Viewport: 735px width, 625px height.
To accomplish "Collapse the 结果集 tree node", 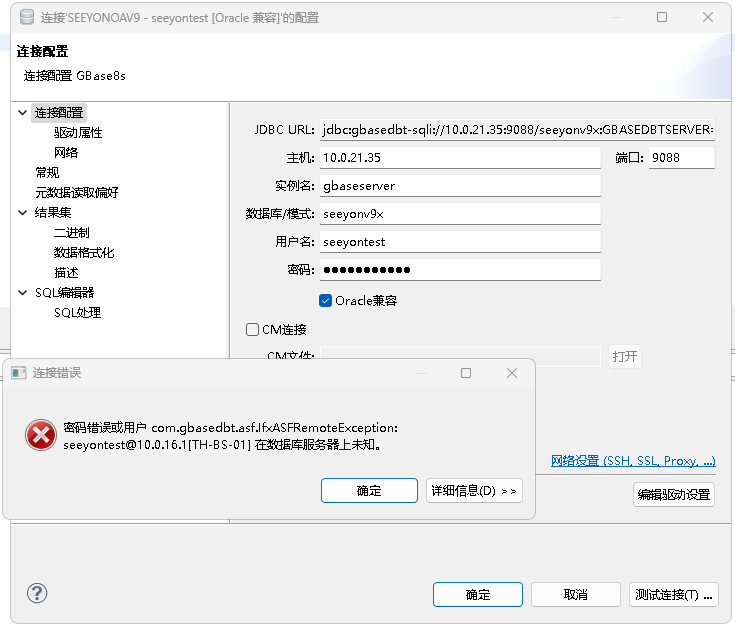I will coord(22,212).
